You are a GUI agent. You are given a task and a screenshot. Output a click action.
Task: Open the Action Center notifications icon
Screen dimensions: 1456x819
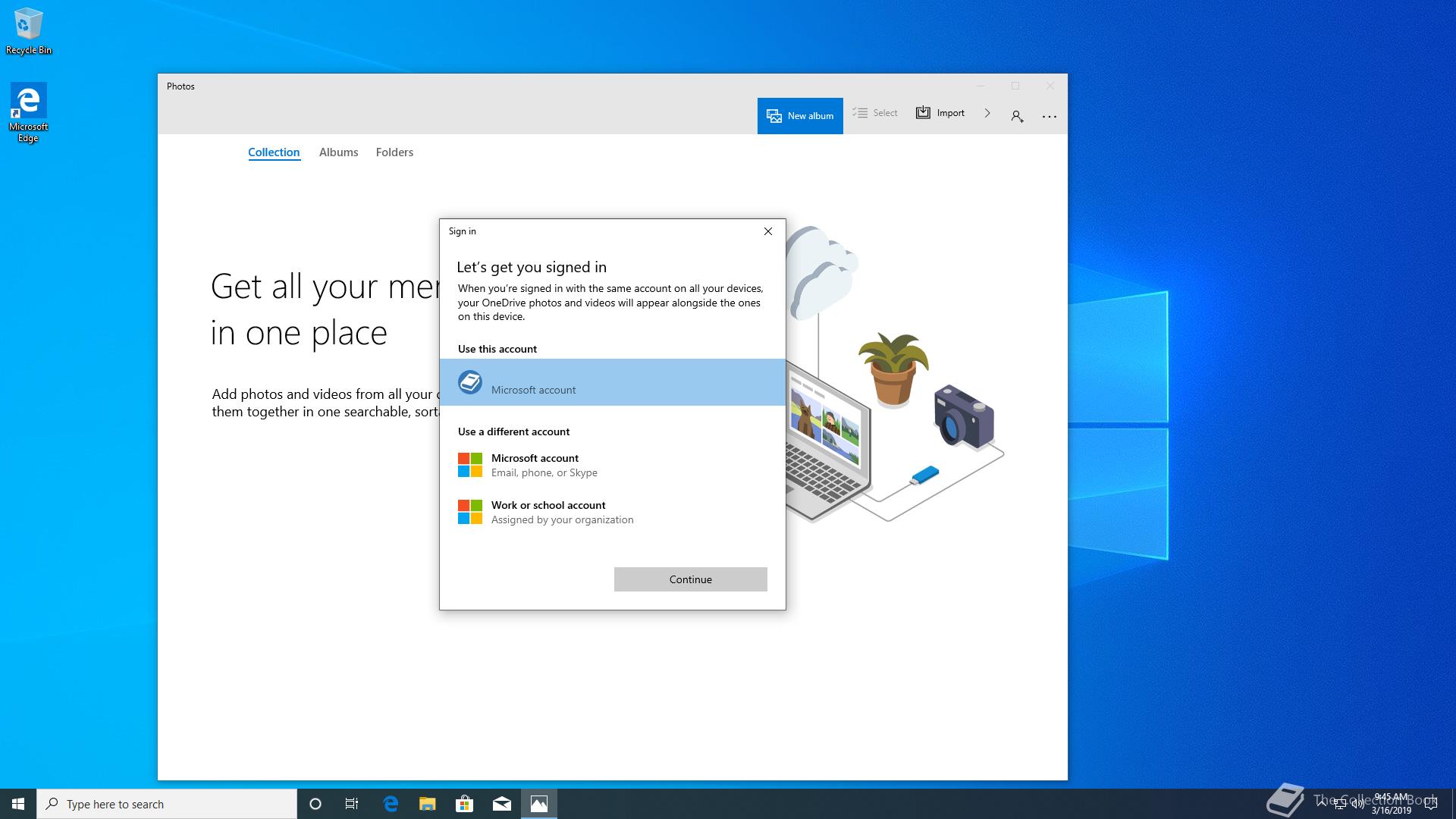point(1431,804)
